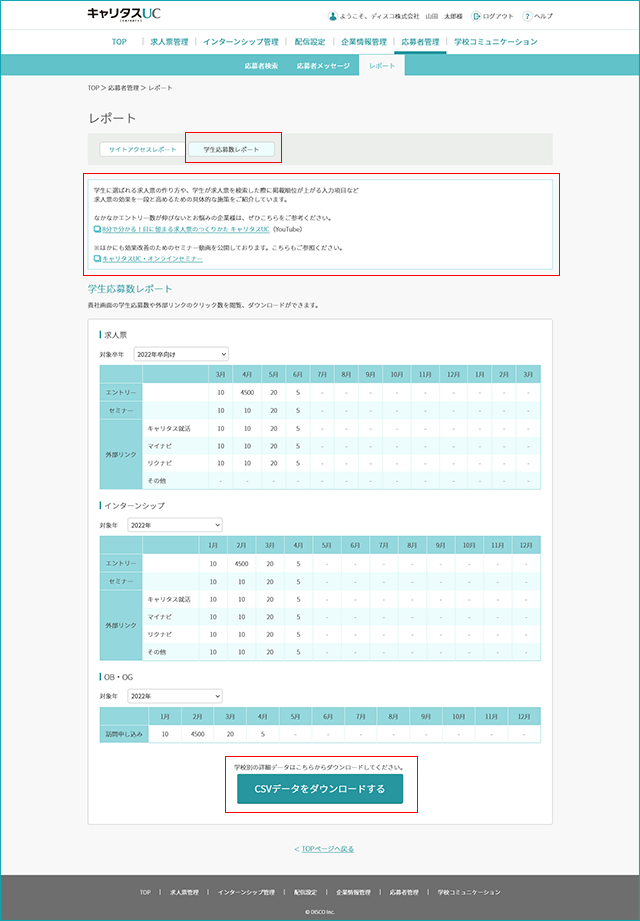Image resolution: width=640 pixels, height=921 pixels.
Task: Click CSVデータをダウンロードする button
Action: [x=320, y=789]
